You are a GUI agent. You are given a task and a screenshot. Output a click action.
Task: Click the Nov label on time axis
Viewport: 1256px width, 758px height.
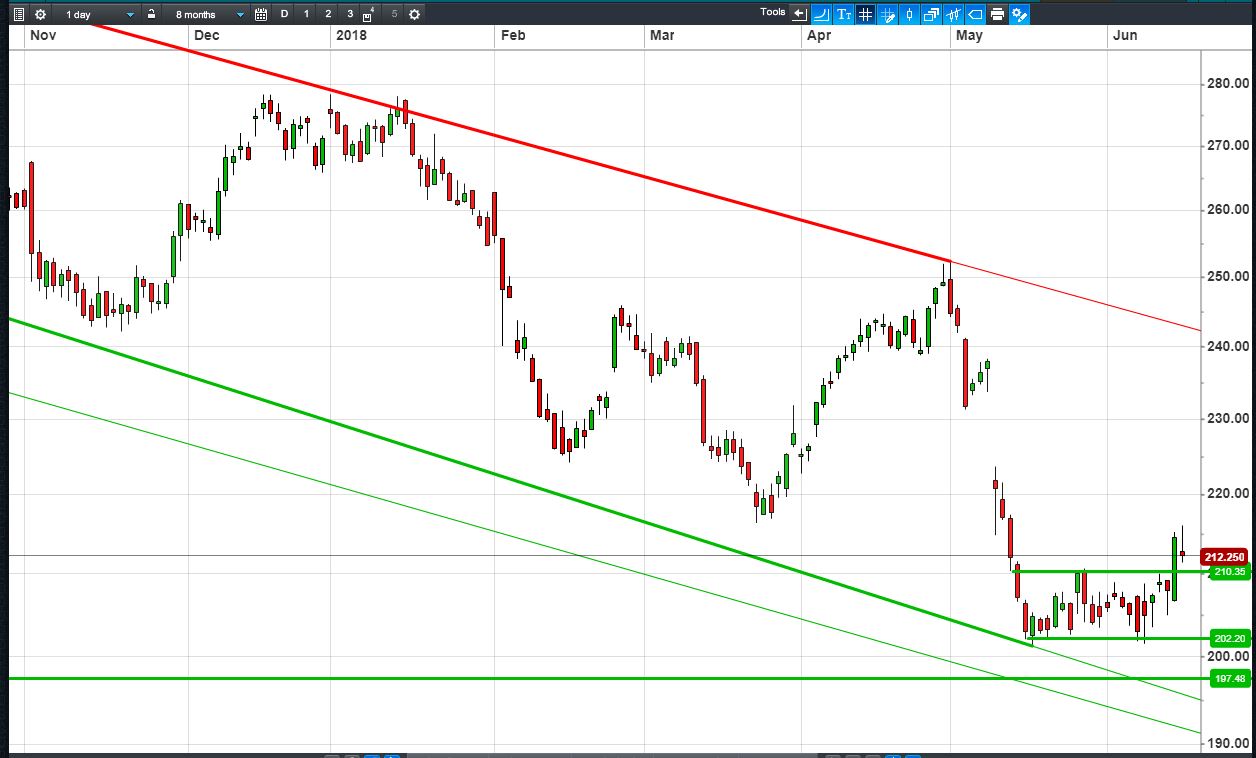point(42,36)
